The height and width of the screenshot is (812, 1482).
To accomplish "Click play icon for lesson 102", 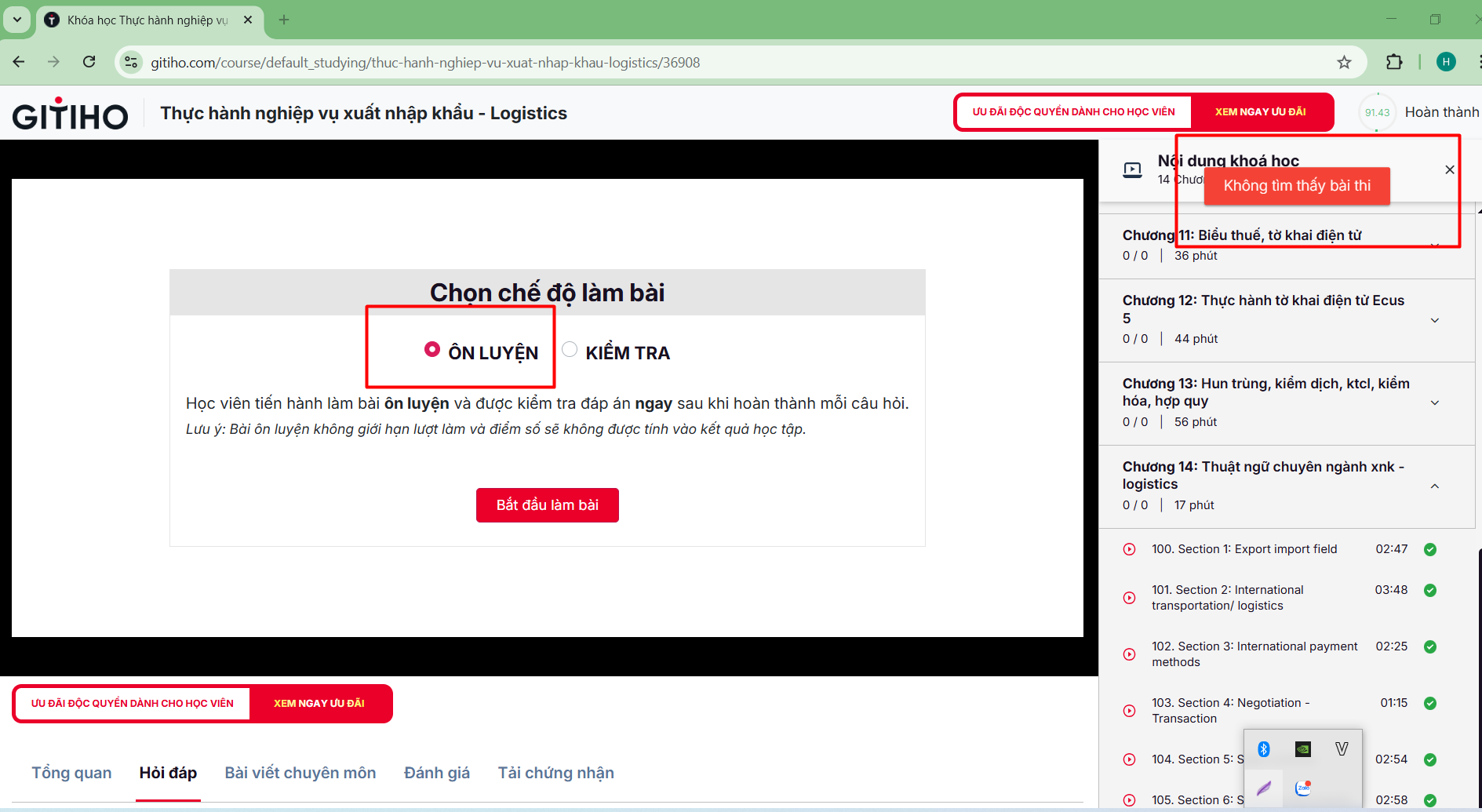I will coord(1129,654).
